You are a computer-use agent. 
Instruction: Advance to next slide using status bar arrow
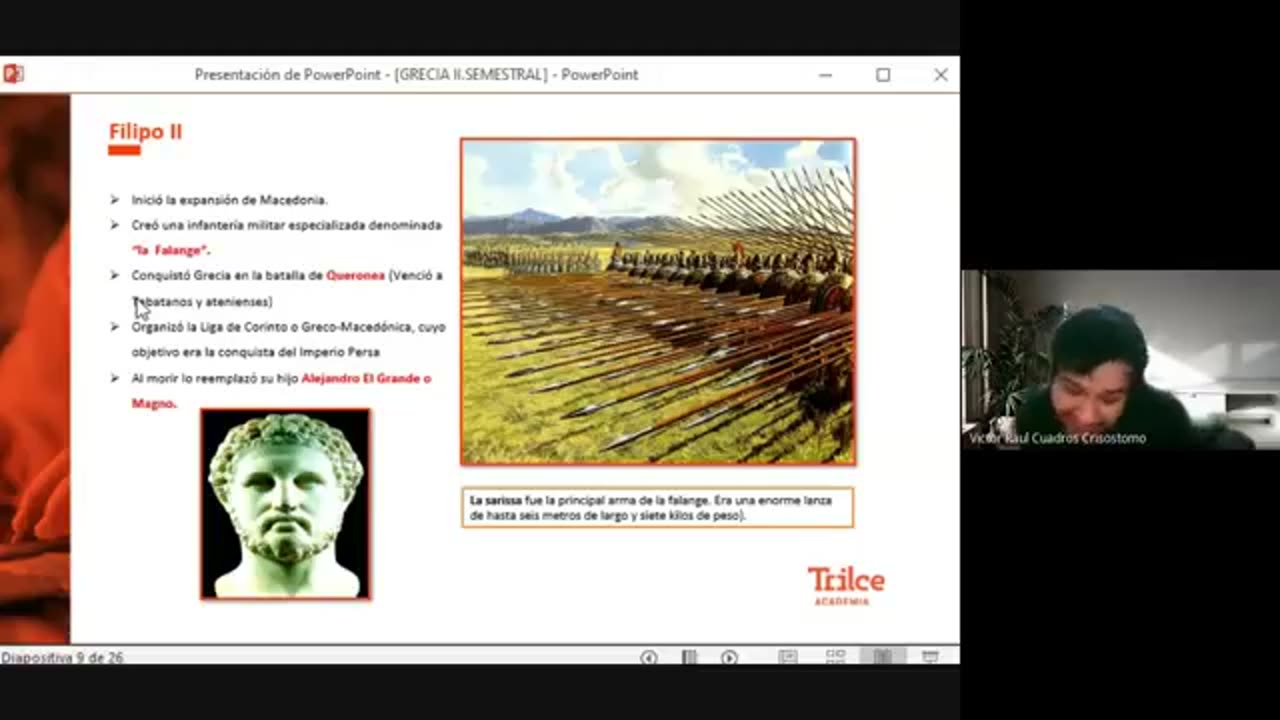click(x=729, y=657)
